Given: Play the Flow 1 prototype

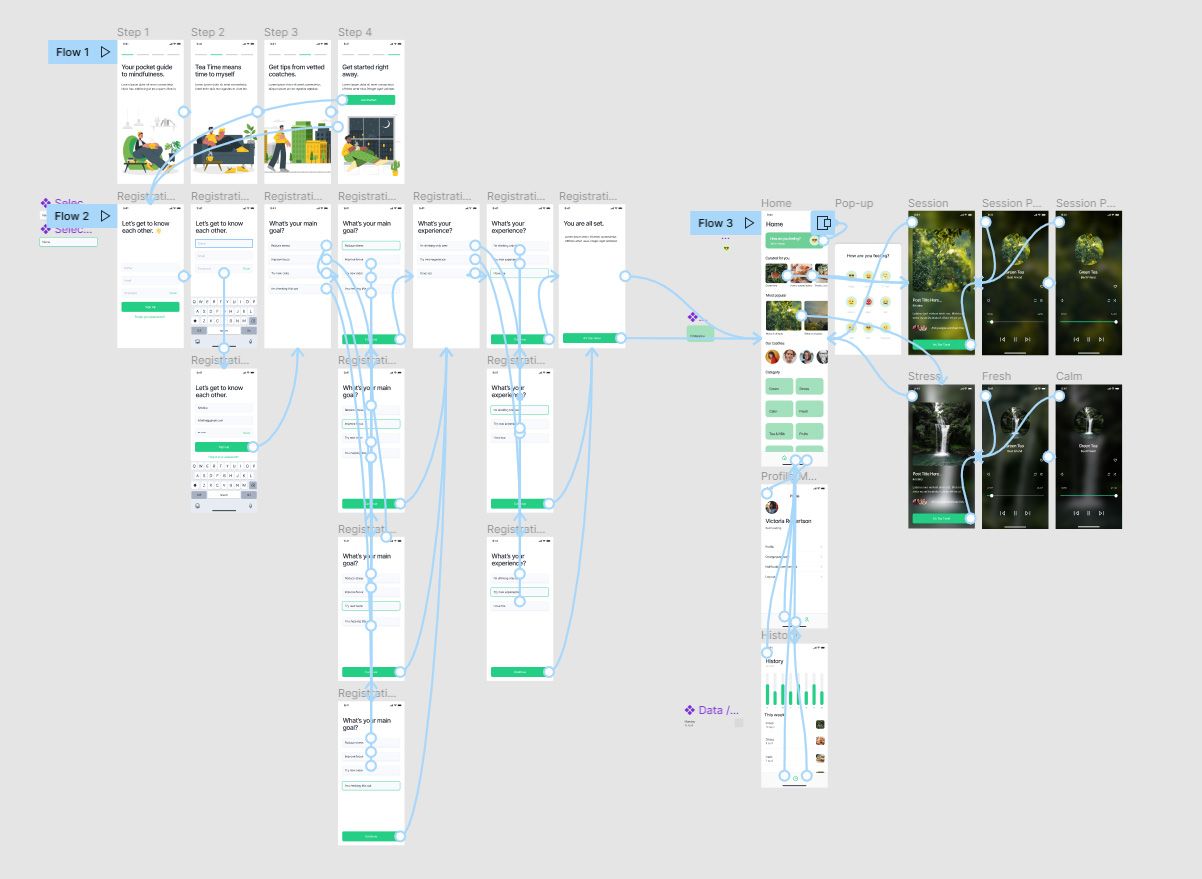Looking at the screenshot, I should click(105, 52).
